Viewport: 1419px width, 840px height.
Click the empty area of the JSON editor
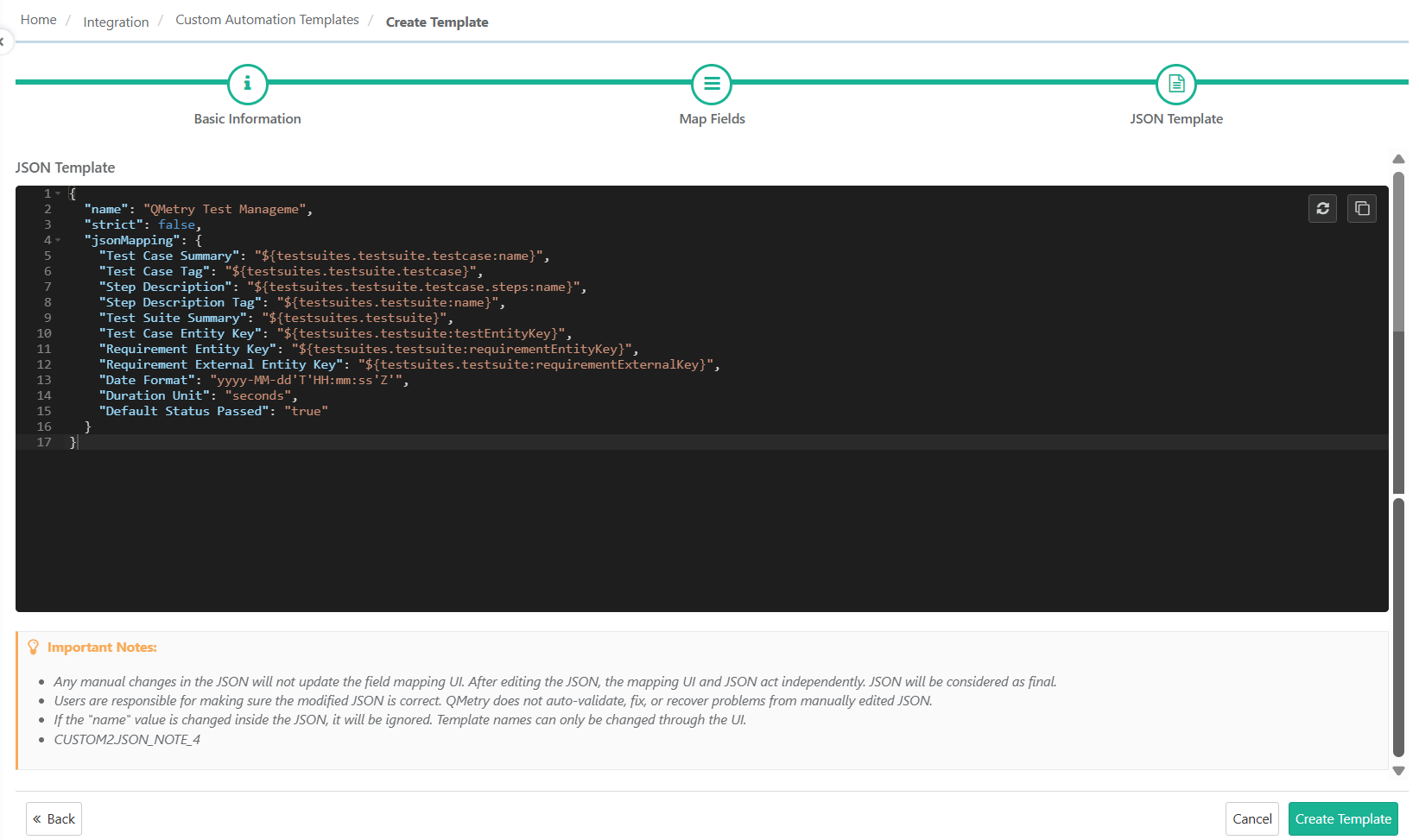coord(701,531)
